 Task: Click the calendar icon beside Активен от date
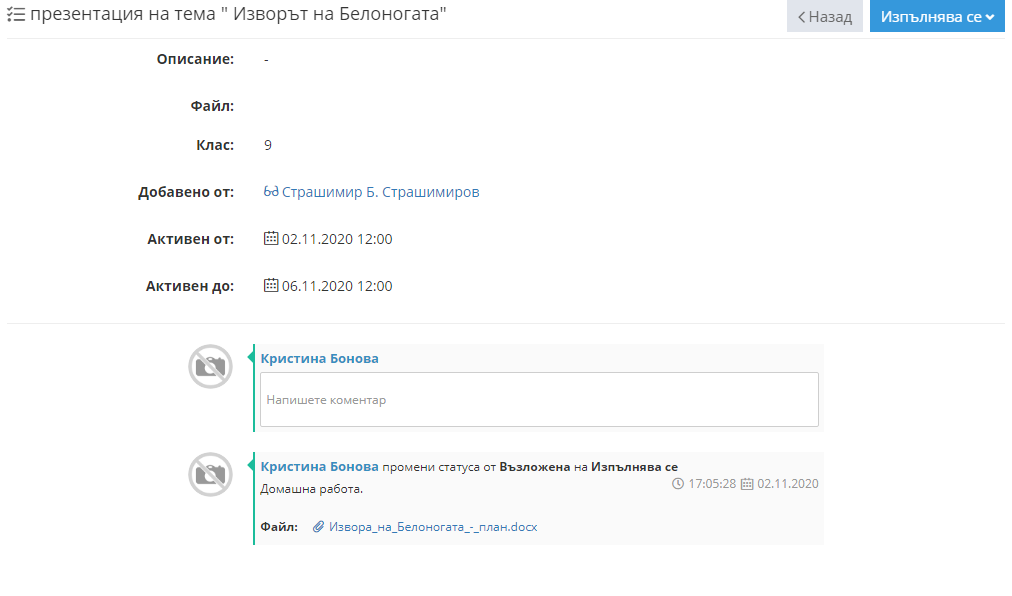click(271, 238)
